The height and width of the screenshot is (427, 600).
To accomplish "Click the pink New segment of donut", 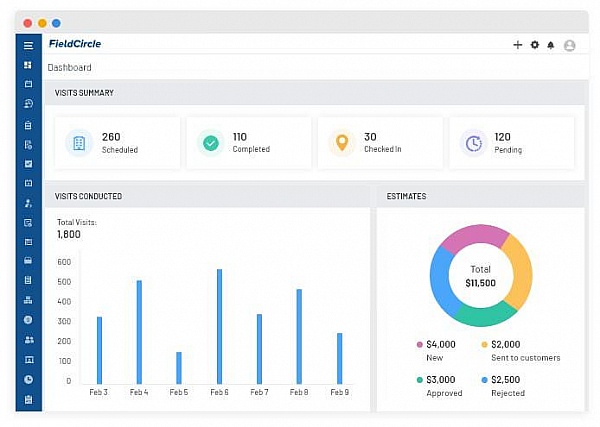I will [x=474, y=238].
